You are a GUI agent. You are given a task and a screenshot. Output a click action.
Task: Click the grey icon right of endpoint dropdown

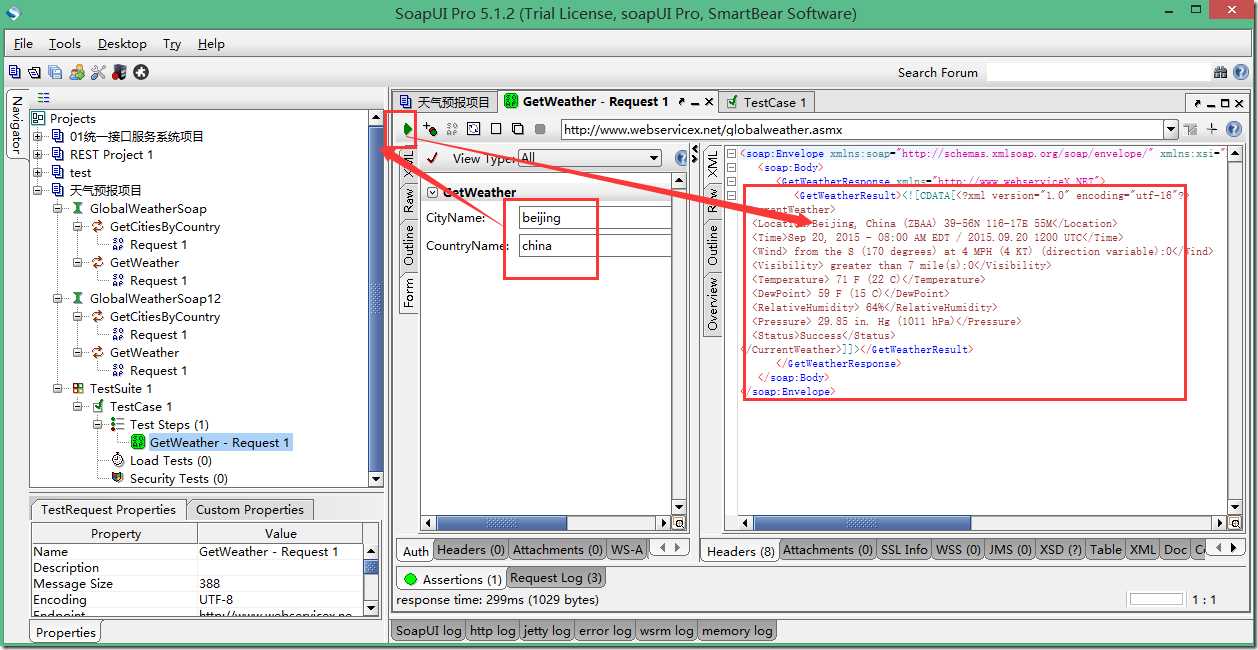tap(1191, 129)
